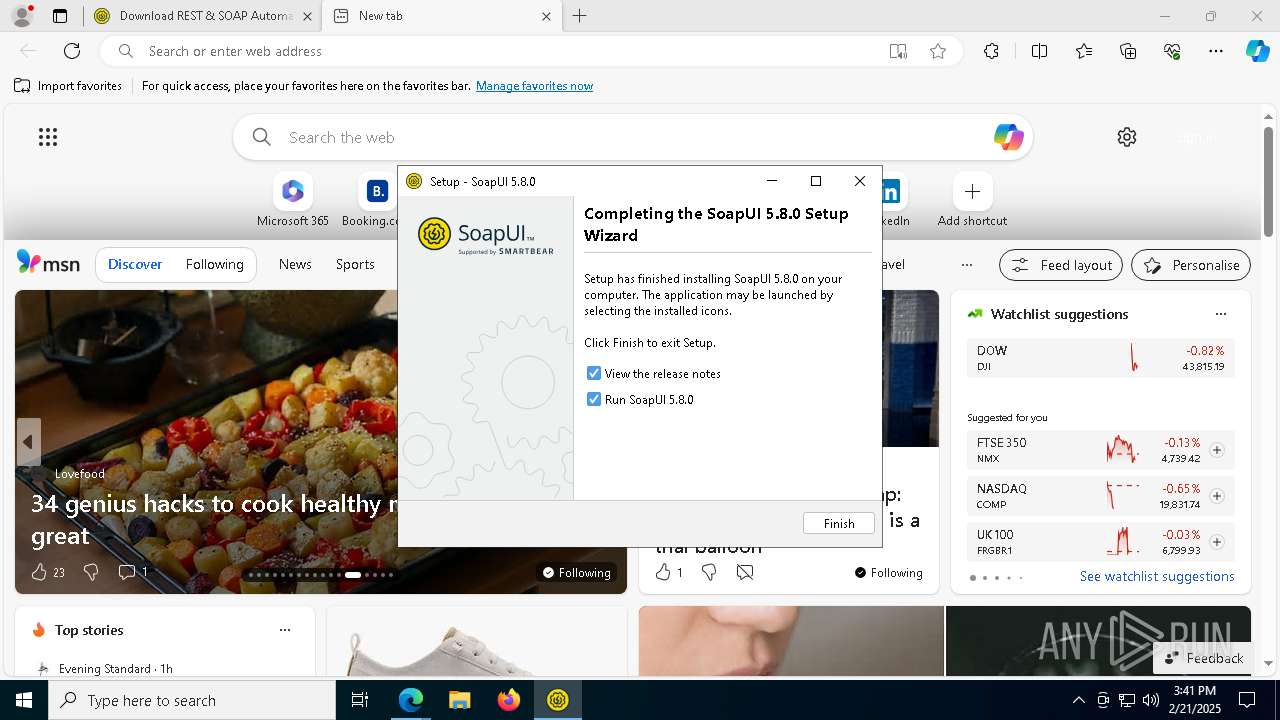Switch to Download REST & SOAP tab
This screenshot has height=720, width=1280.
[202, 16]
